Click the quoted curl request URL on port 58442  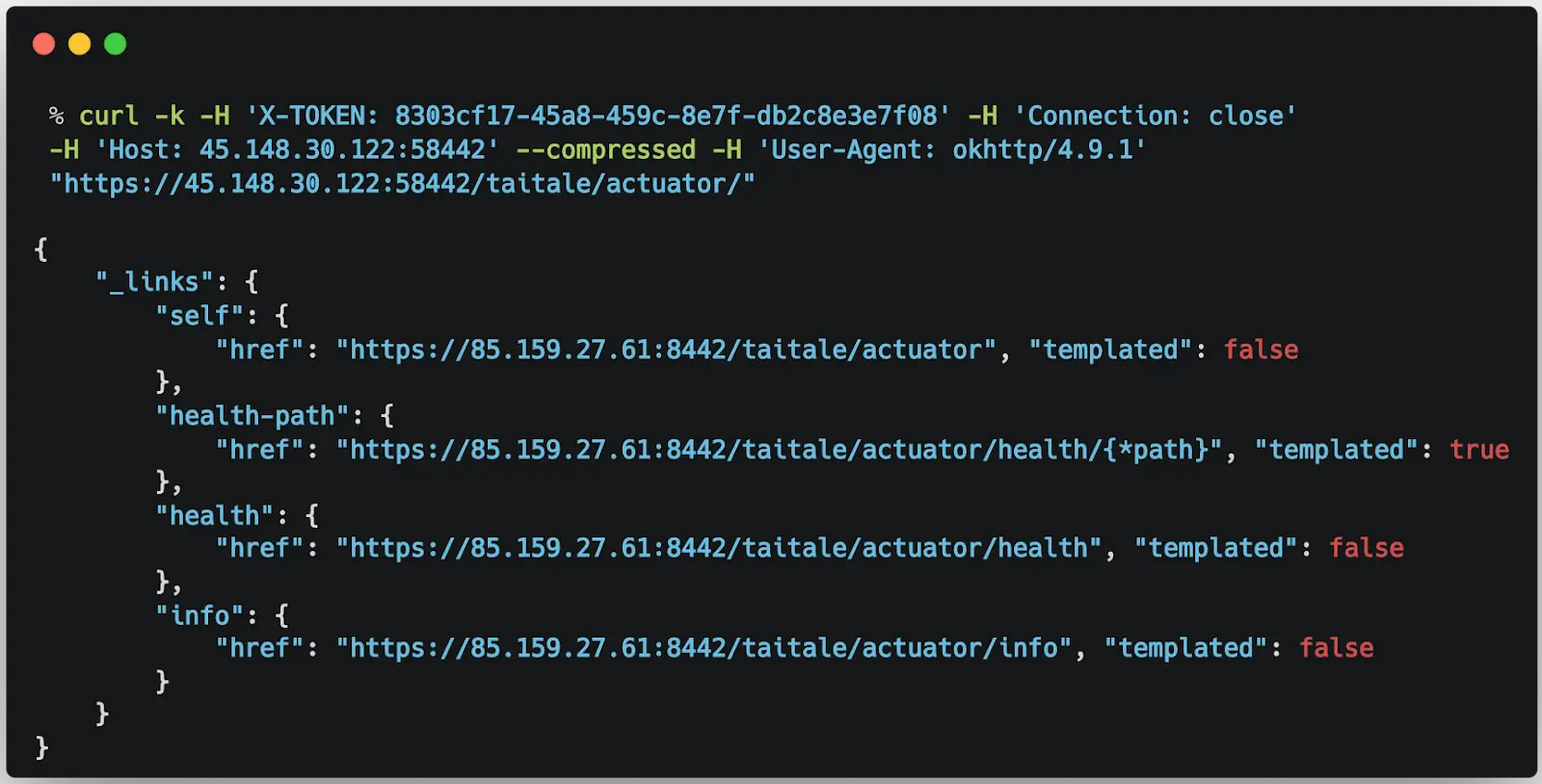[402, 184]
